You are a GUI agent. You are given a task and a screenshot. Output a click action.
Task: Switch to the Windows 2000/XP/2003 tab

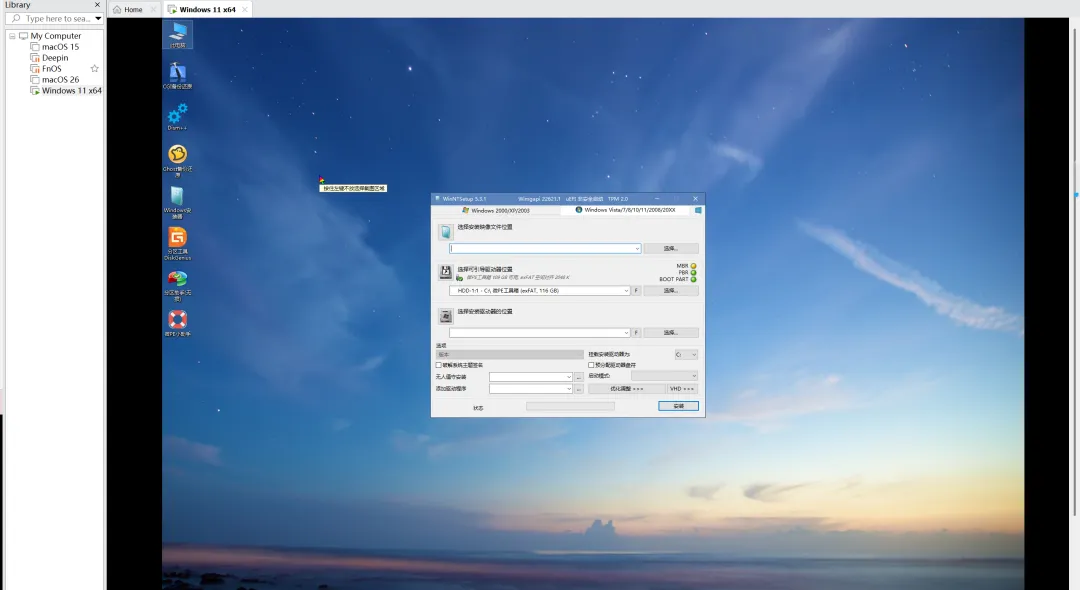pos(495,211)
